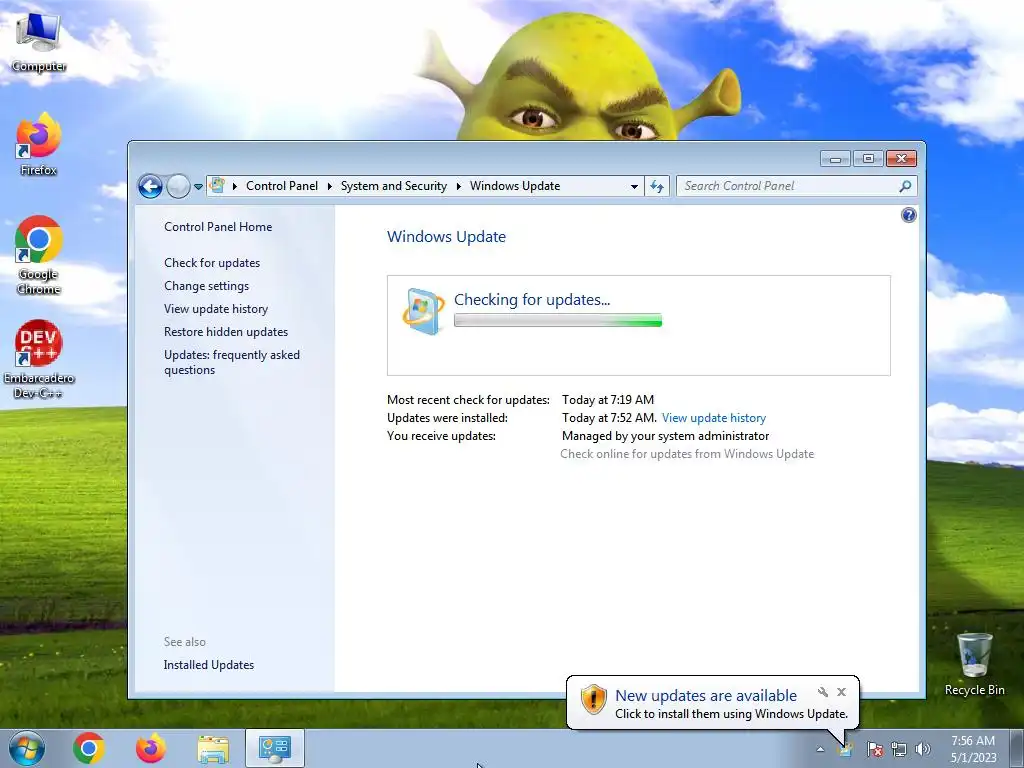The width and height of the screenshot is (1024, 768).
Task: Open the Start menu button
Action: click(x=26, y=748)
